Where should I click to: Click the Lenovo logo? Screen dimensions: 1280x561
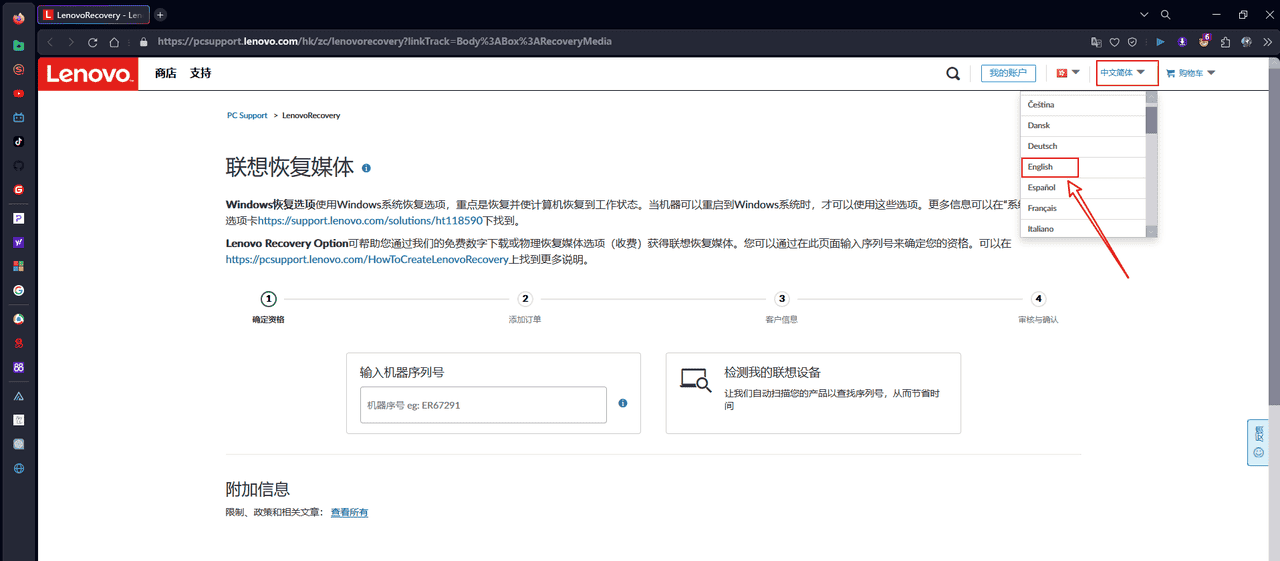tap(88, 74)
